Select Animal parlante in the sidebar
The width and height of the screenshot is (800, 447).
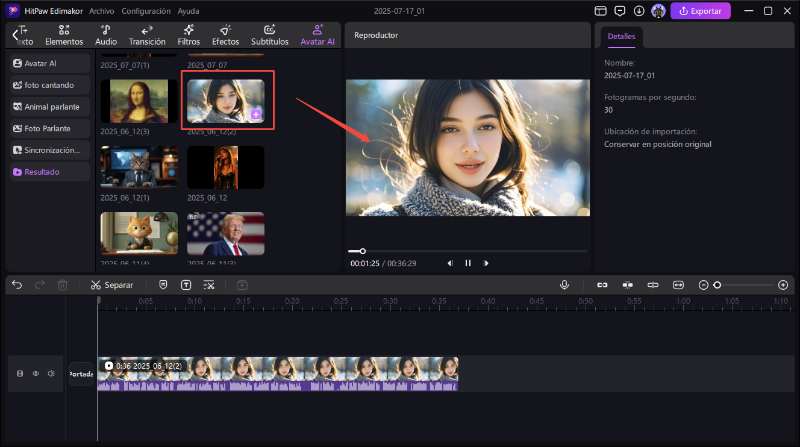pyautogui.click(x=51, y=106)
